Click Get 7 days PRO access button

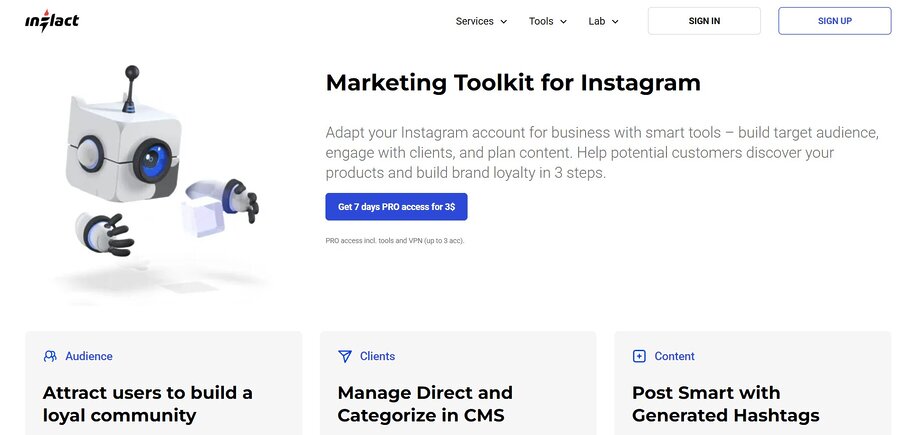pyautogui.click(x=396, y=207)
